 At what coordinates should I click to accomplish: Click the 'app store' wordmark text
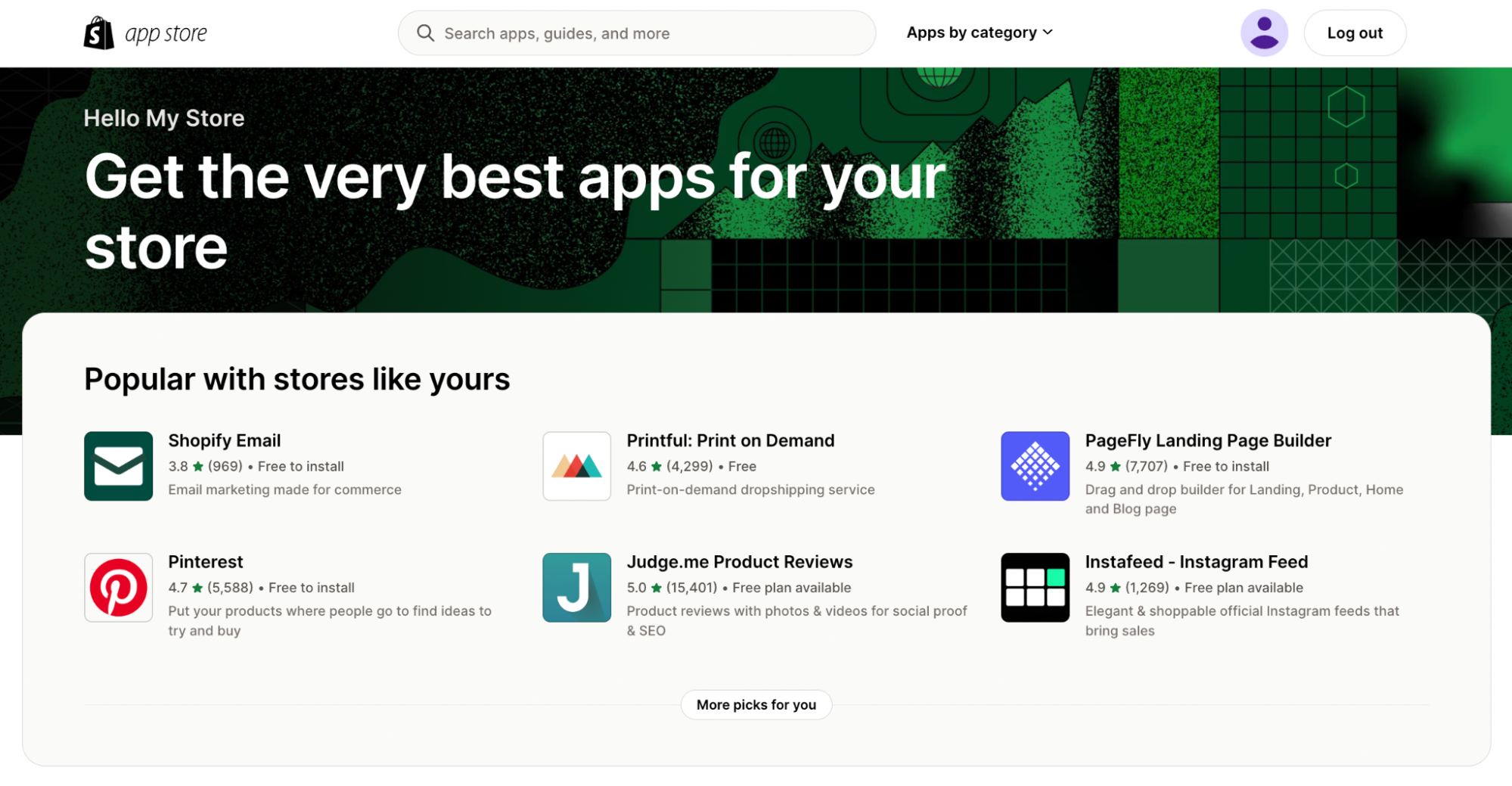point(166,33)
